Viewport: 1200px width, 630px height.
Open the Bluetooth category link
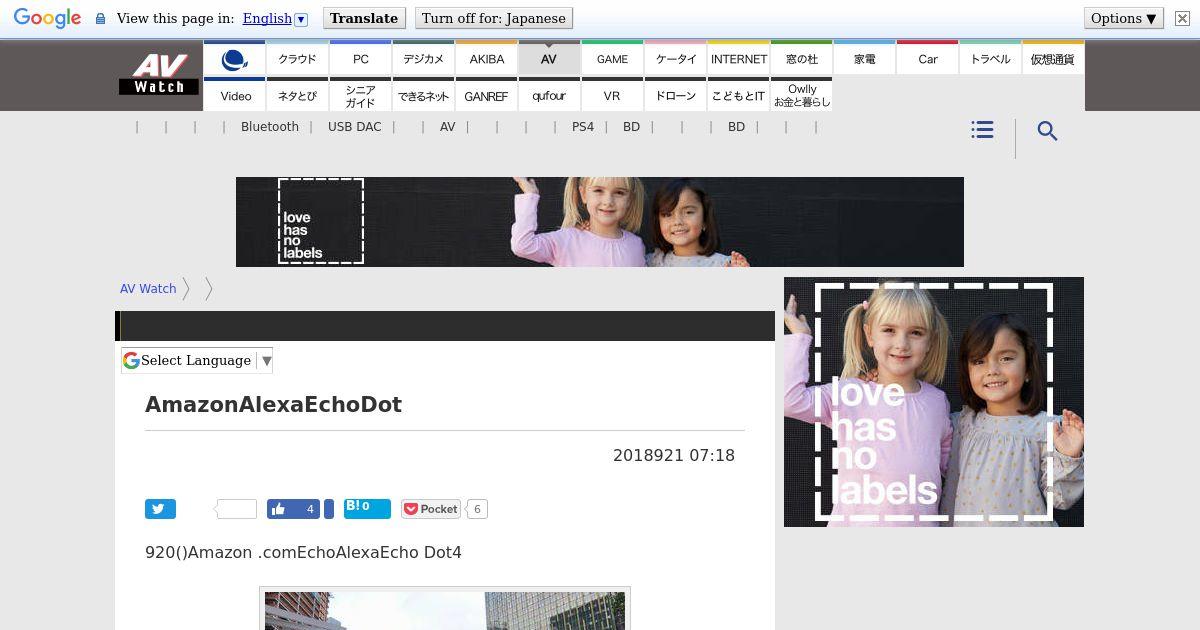point(270,127)
